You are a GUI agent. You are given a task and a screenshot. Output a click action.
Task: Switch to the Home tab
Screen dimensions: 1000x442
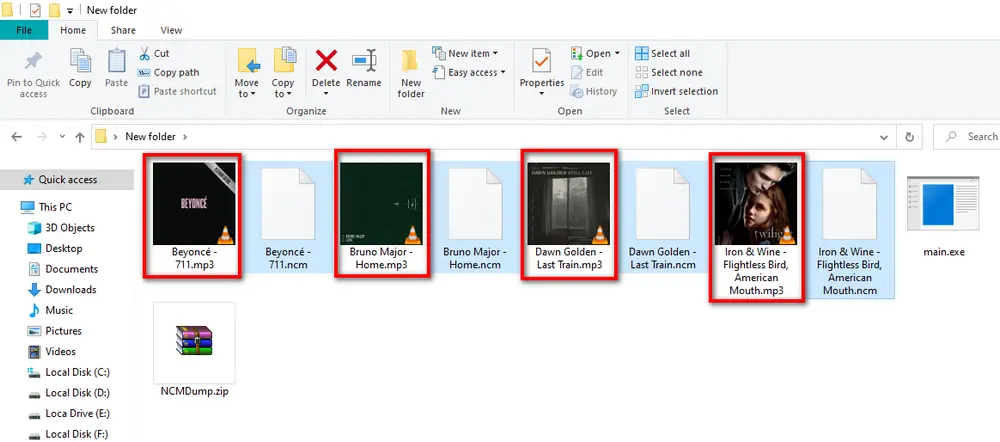pos(73,30)
